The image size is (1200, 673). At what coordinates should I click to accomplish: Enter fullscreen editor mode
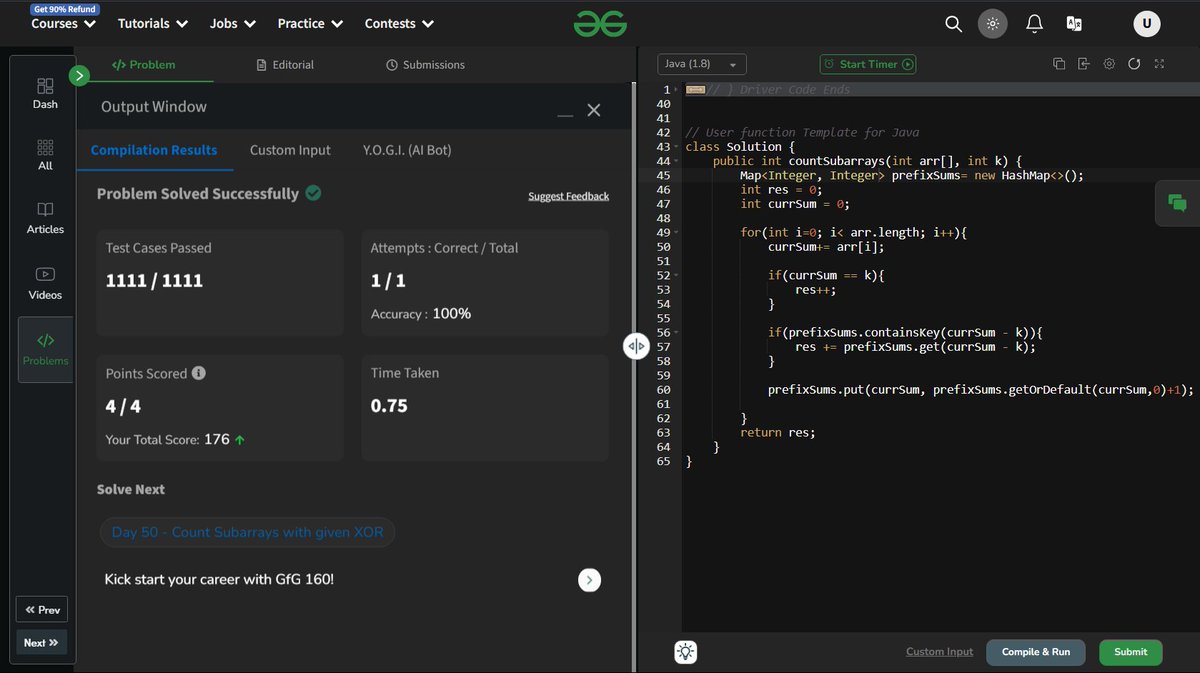(1159, 64)
